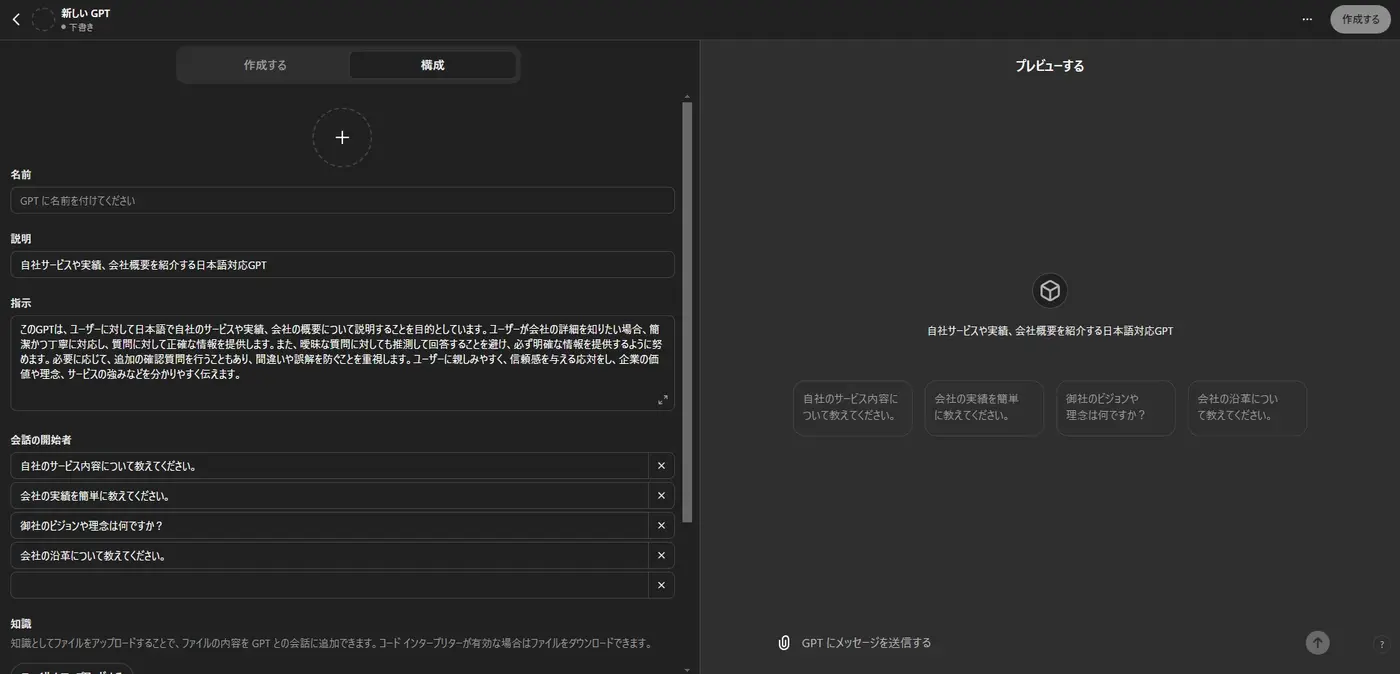Screen dimensions: 1400x674
Task: Add a GPT profile image with plus circle
Action: [x=342, y=137]
